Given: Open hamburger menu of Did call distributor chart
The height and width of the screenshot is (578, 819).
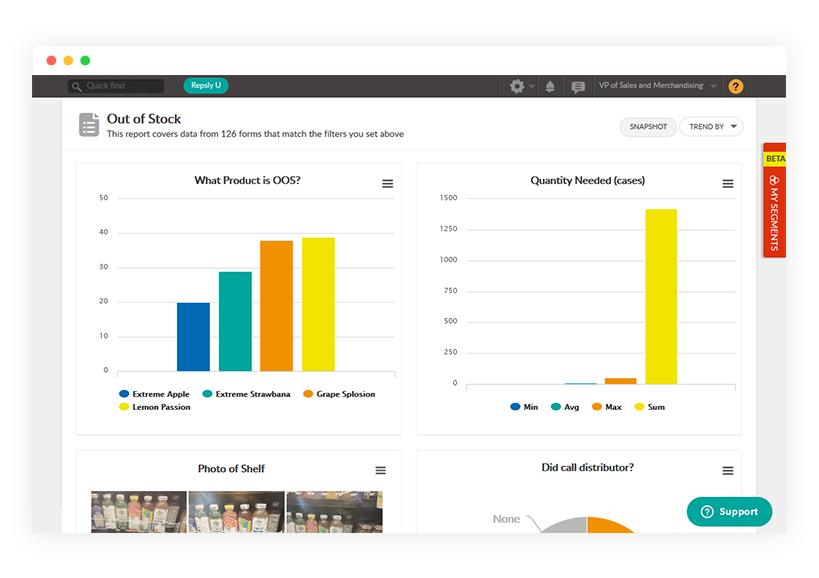Looking at the screenshot, I should coord(727,471).
